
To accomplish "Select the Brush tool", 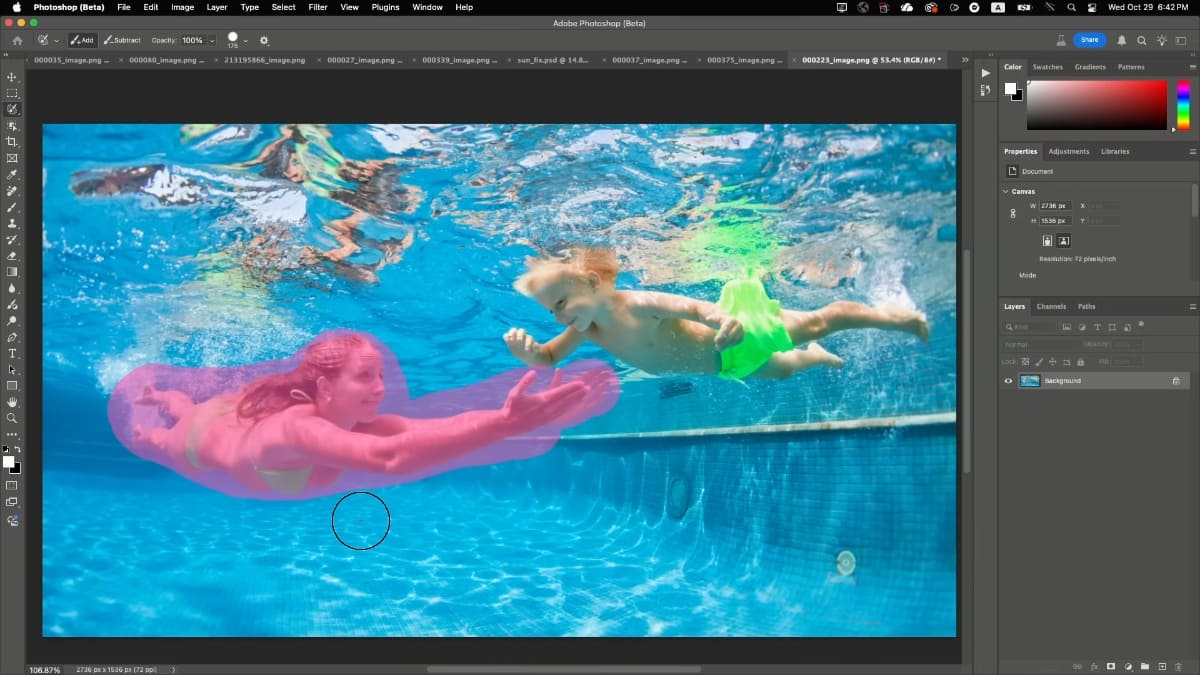I will (12, 207).
